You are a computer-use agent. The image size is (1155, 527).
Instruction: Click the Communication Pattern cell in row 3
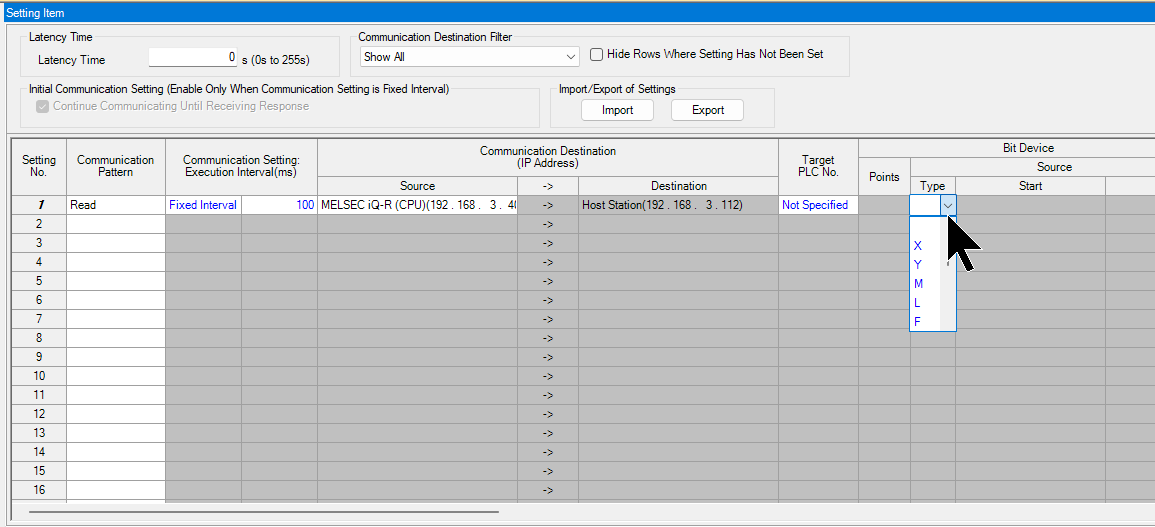(x=116, y=243)
